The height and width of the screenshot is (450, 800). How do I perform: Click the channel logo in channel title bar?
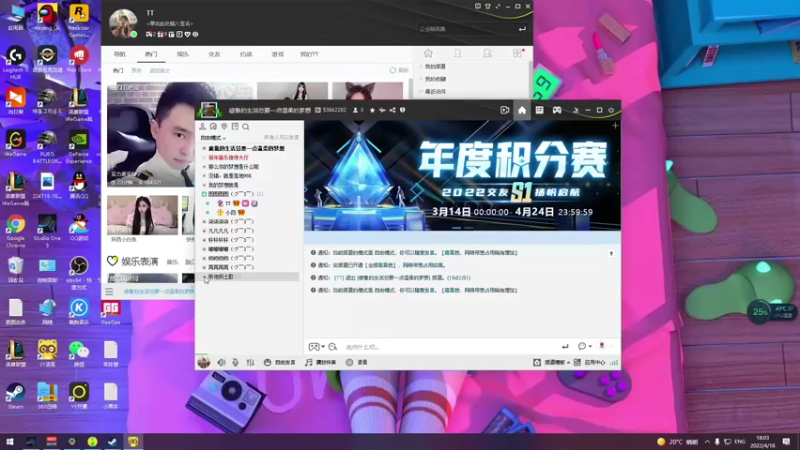click(x=209, y=109)
